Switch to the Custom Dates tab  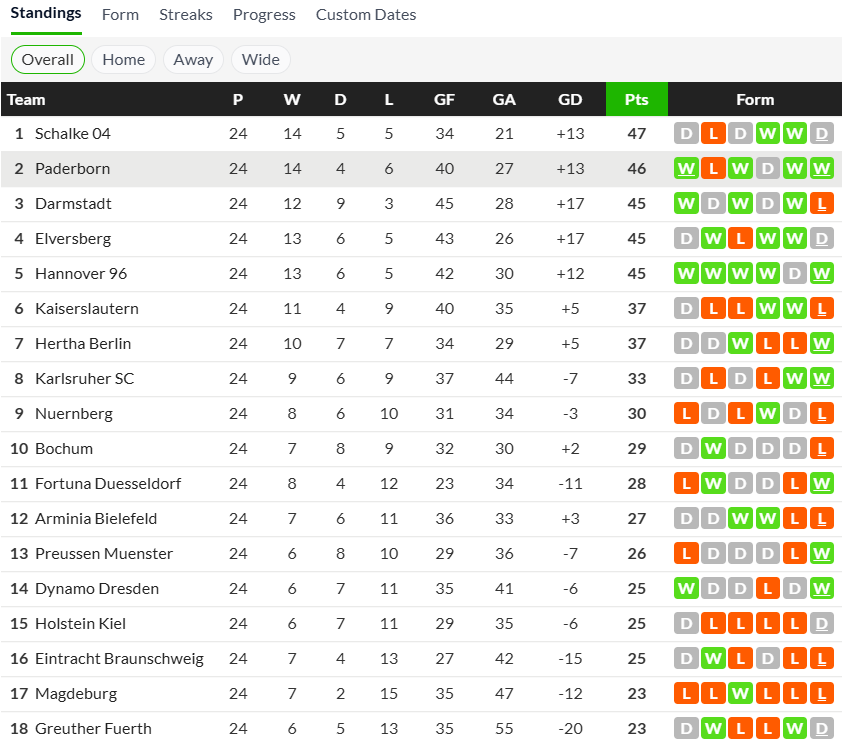366,15
